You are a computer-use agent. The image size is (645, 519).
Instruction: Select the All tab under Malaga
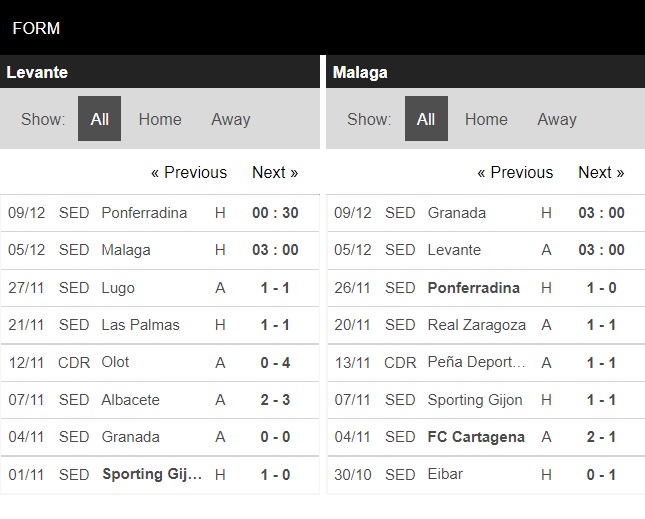point(426,119)
